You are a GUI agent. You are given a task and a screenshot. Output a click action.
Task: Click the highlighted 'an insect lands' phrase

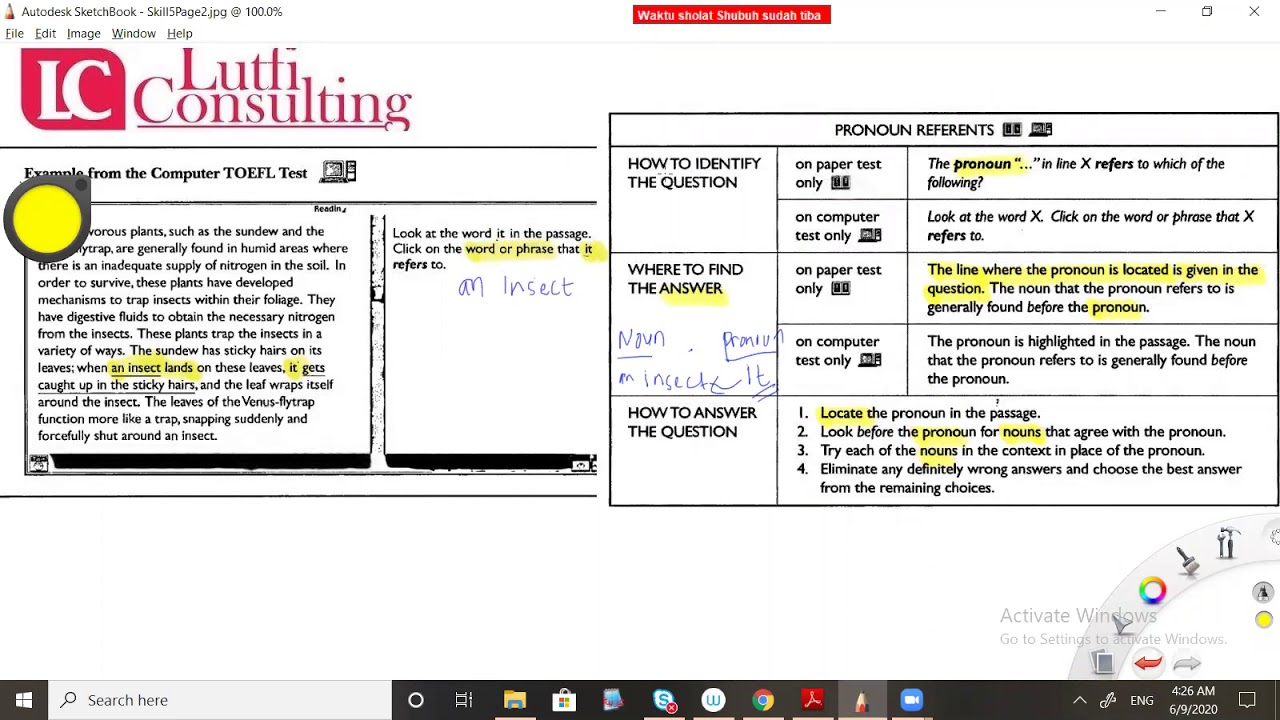point(151,367)
